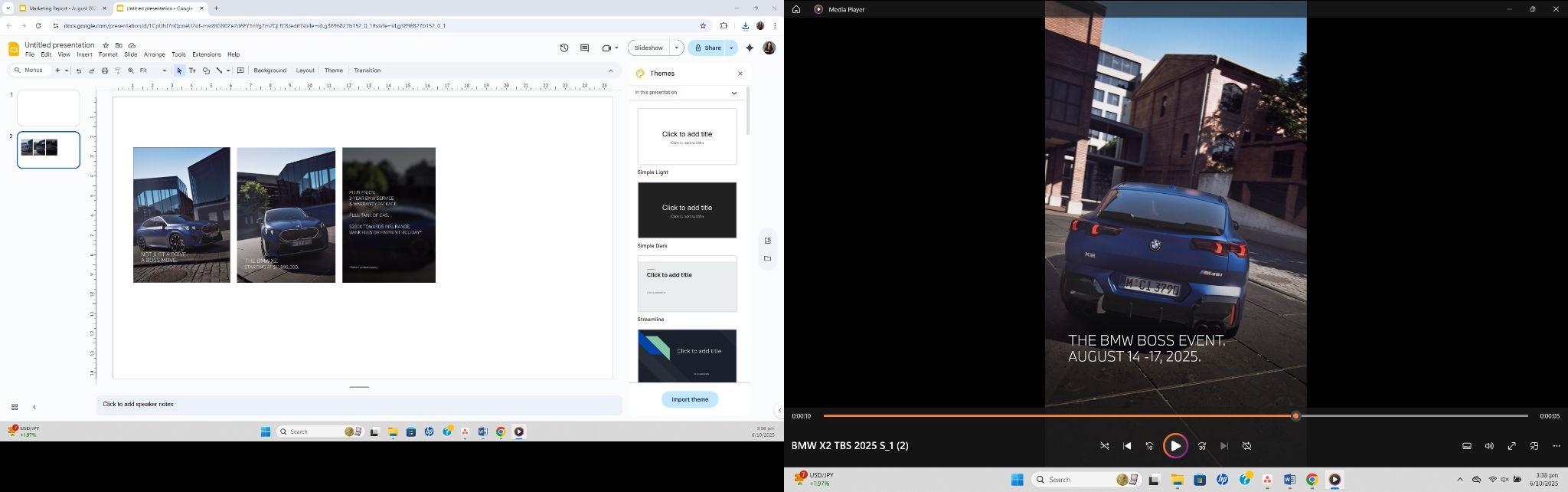Activate the Paint format tool
The height and width of the screenshot is (492, 1568).
(118, 71)
